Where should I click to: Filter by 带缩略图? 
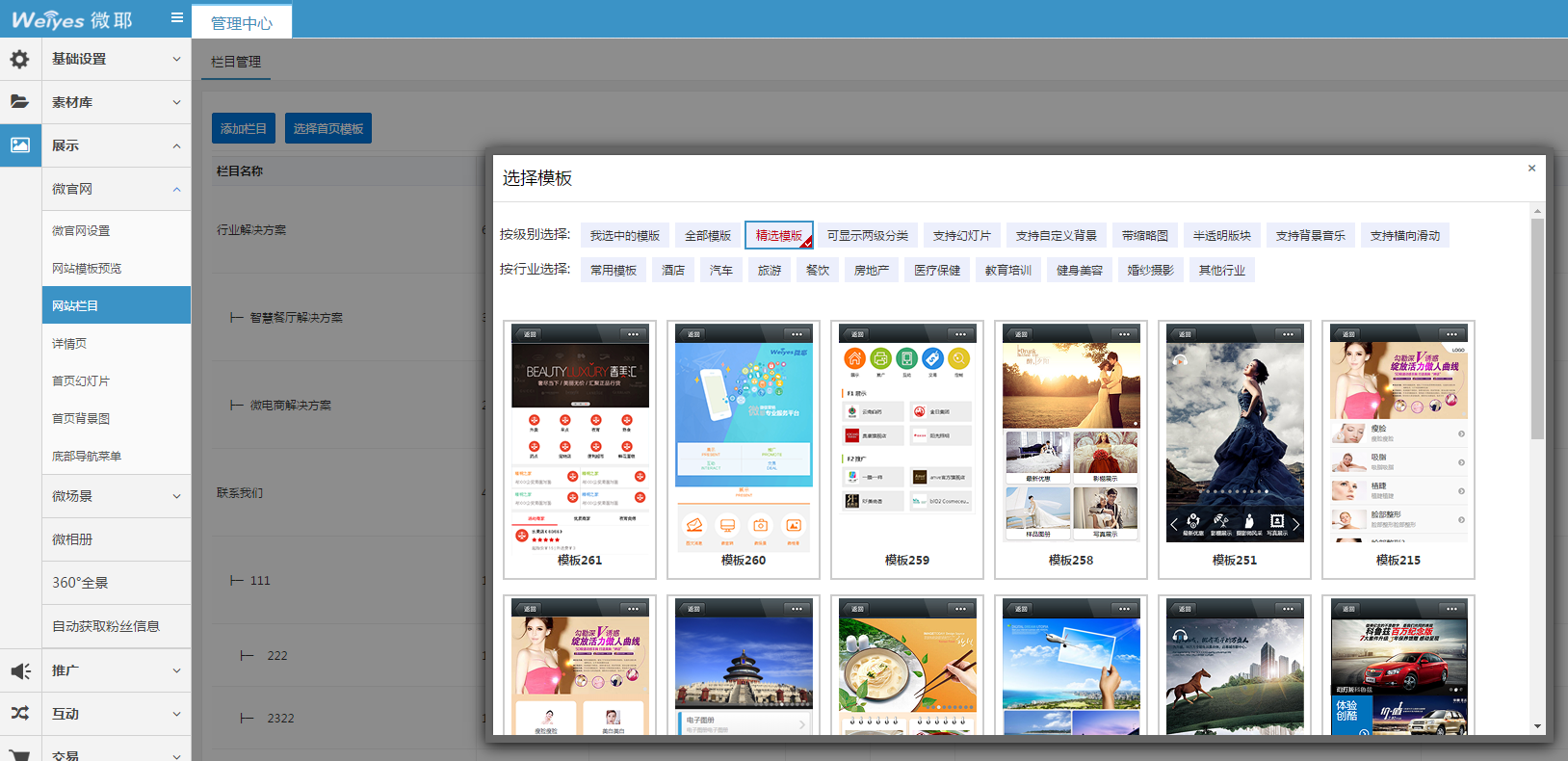pos(1145,235)
